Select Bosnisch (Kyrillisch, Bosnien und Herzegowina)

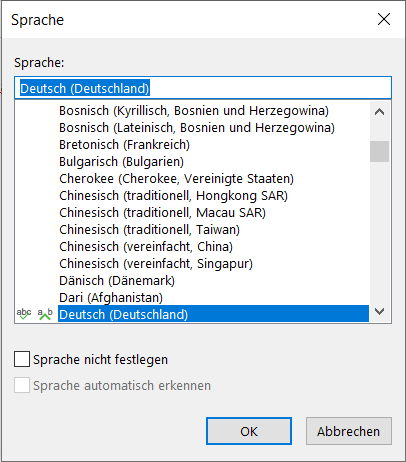[194, 111]
